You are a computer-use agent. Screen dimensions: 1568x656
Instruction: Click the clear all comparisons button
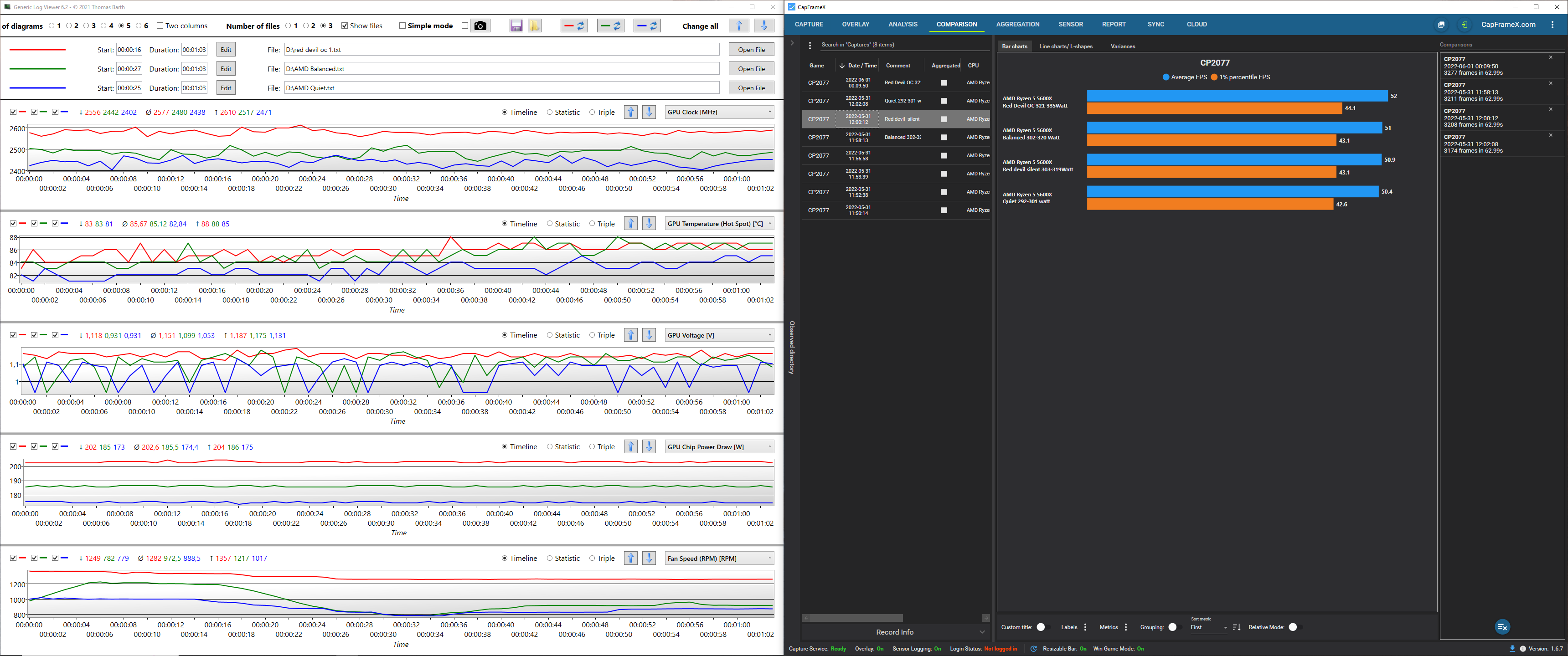pyautogui.click(x=1501, y=627)
